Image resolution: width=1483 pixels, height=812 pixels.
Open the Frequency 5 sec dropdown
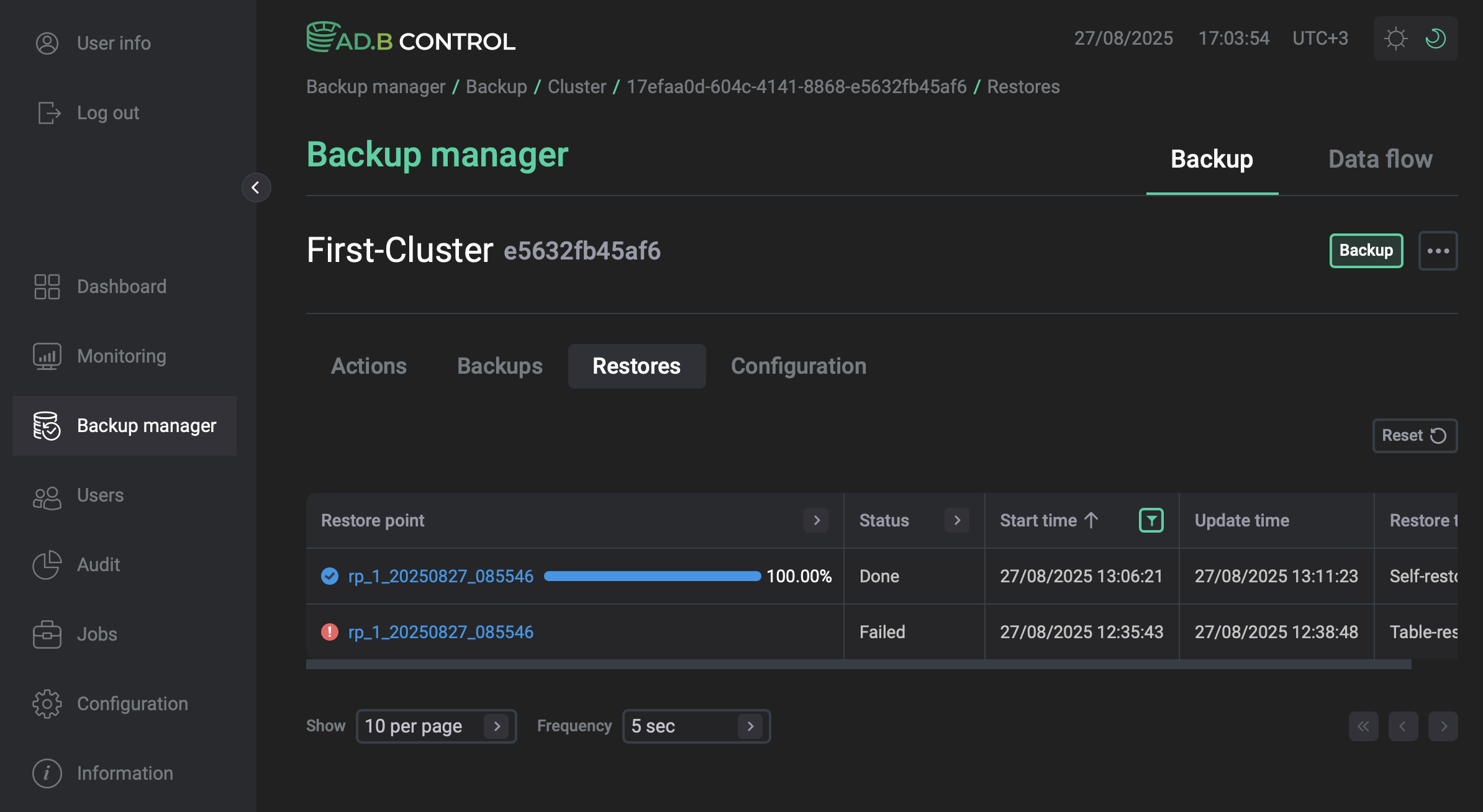(696, 726)
